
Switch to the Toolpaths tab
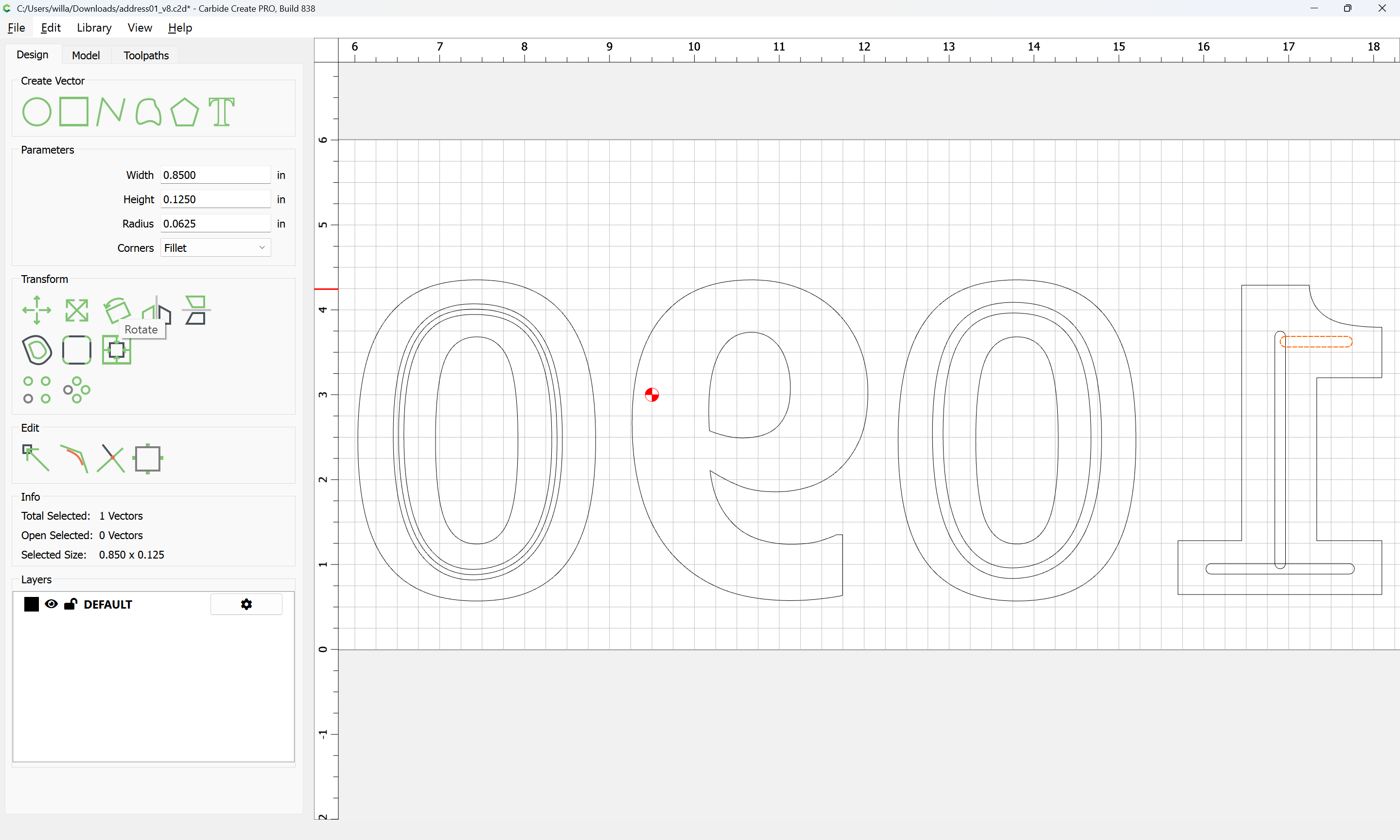(x=146, y=55)
